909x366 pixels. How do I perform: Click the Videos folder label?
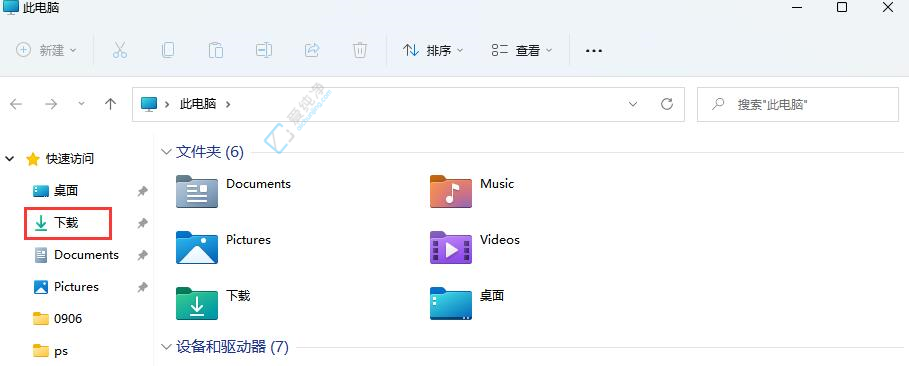[x=500, y=240]
